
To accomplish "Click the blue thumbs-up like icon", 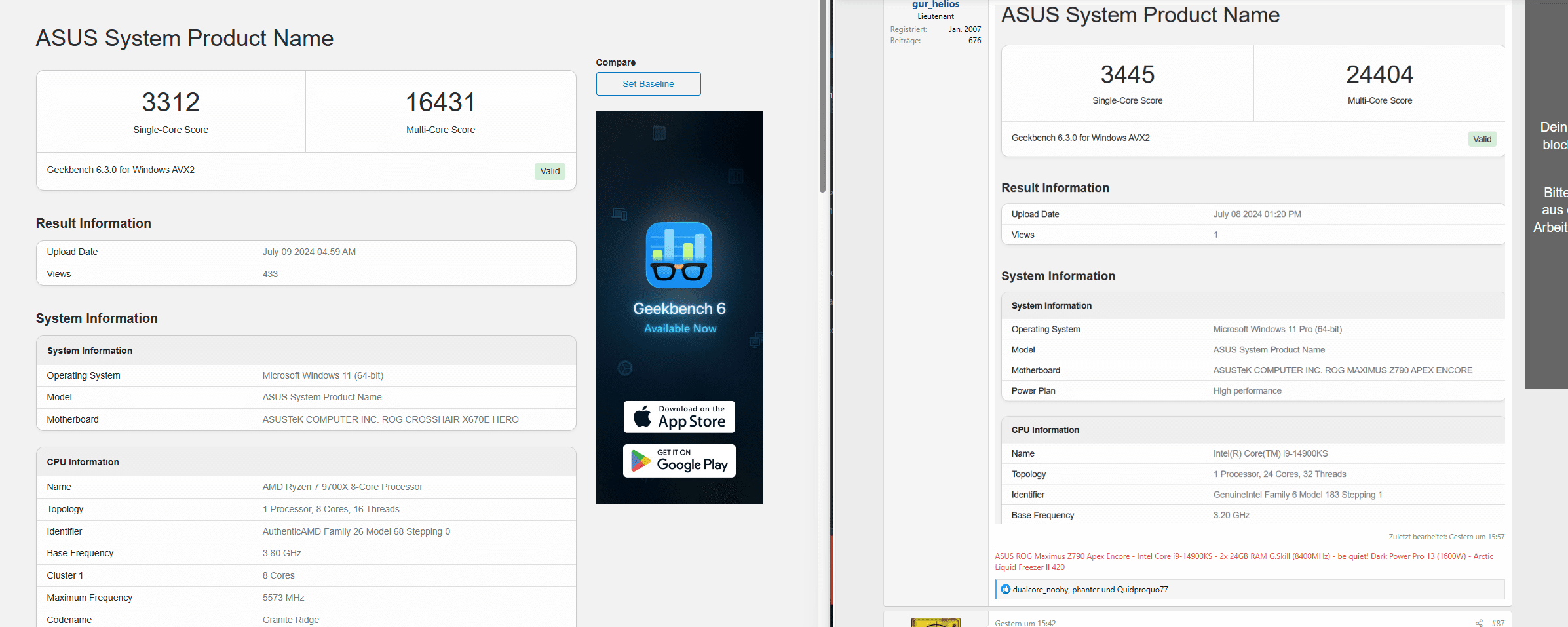I will (1005, 589).
